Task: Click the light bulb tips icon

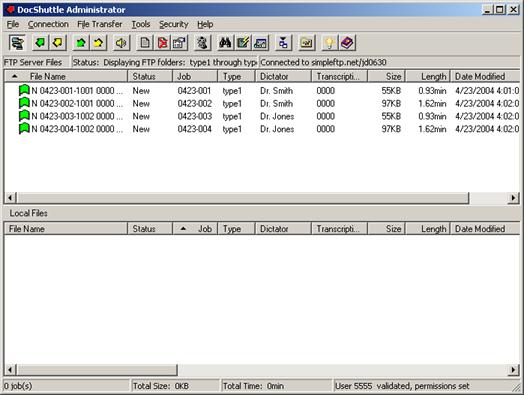Action: [x=330, y=43]
